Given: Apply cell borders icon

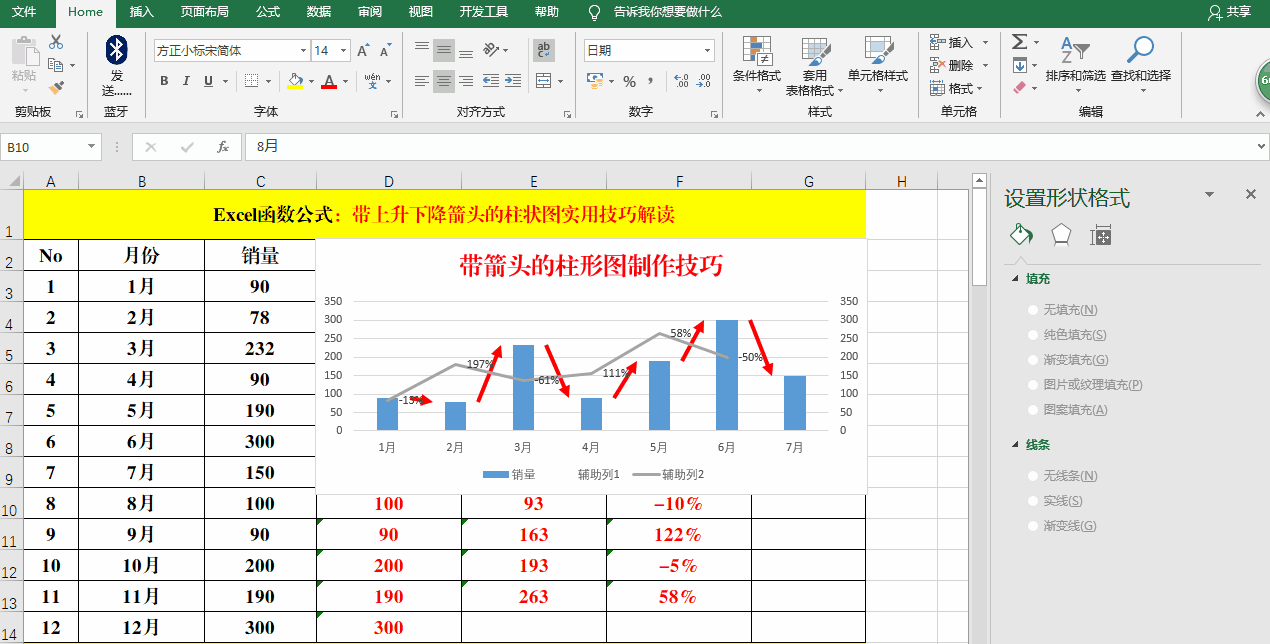Looking at the screenshot, I should click(252, 81).
